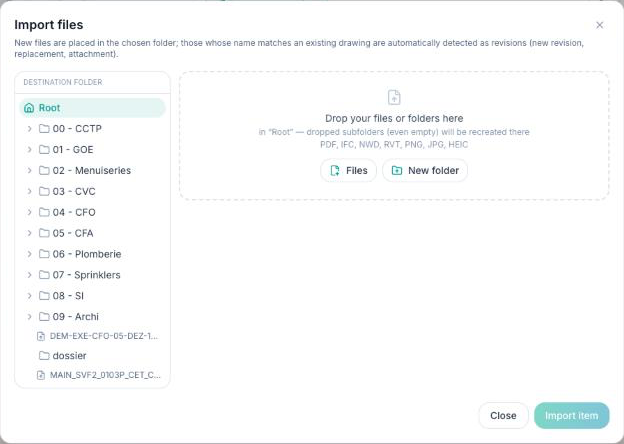Click the dossier folder icon
Screen dimensions: 624x444
click(x=44, y=356)
